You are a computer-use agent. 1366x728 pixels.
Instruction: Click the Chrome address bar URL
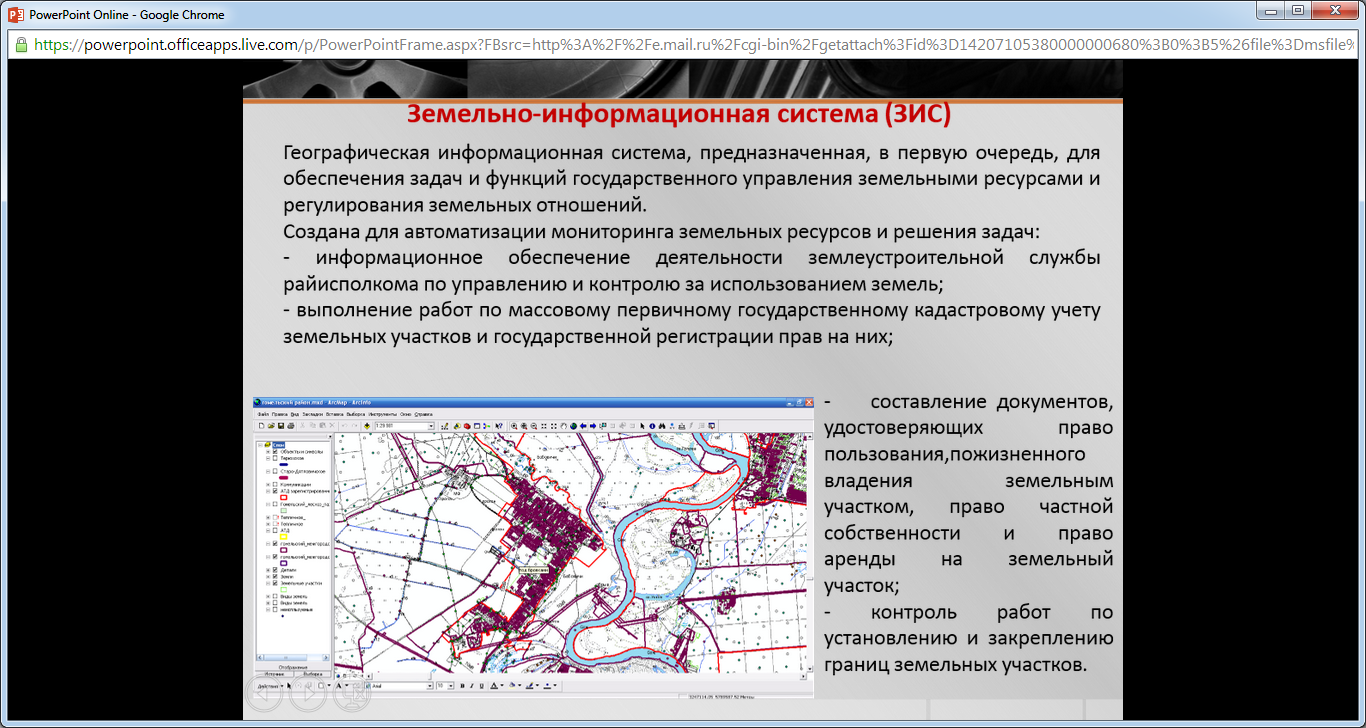tap(695, 45)
